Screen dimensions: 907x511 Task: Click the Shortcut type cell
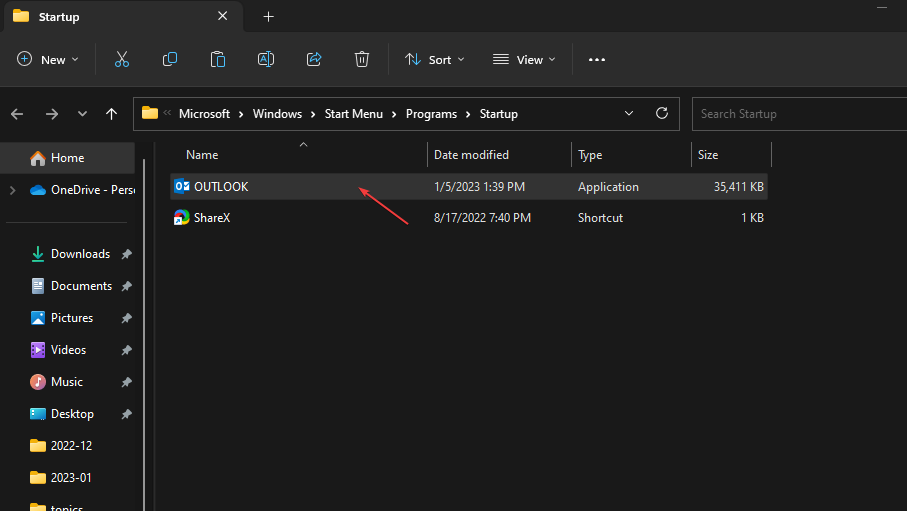600,218
